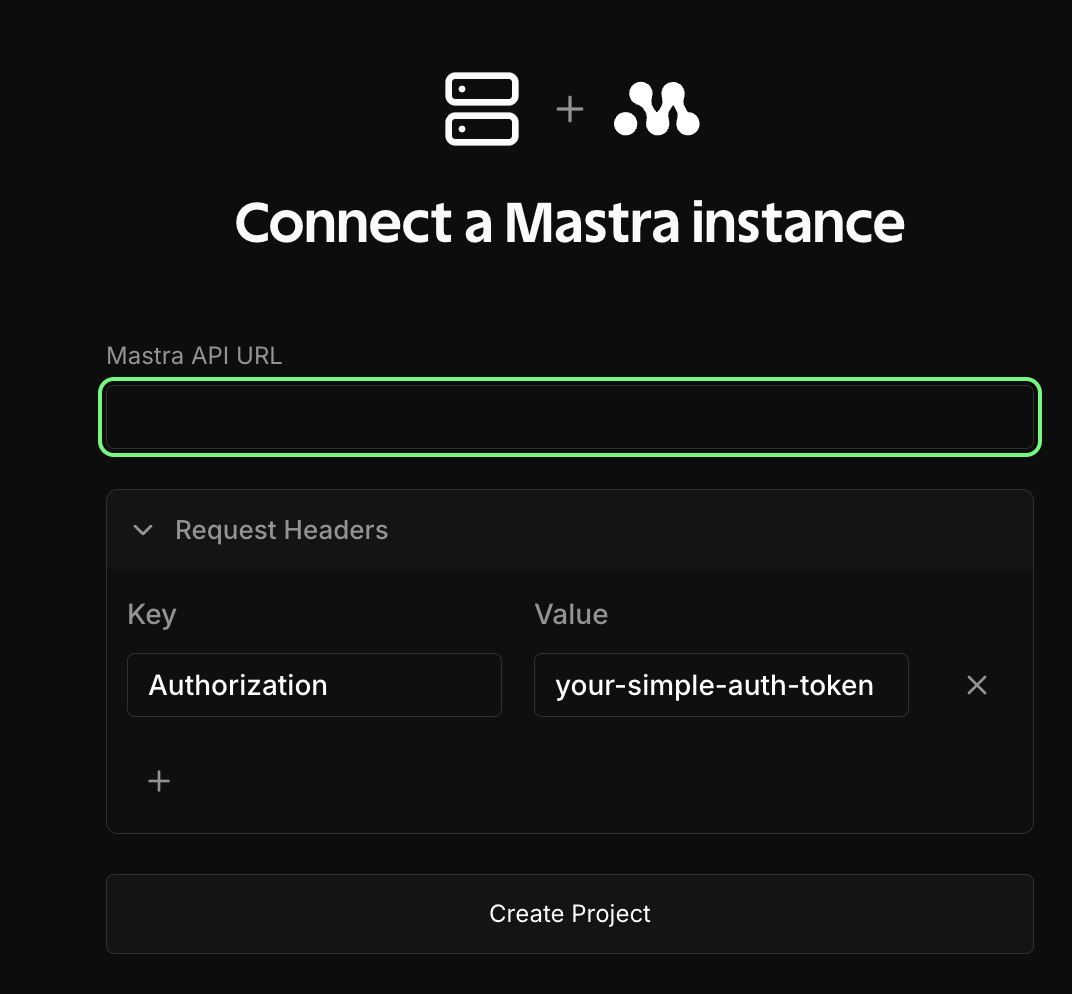Click the Authorization key field
The width and height of the screenshot is (1072, 994).
pos(314,685)
